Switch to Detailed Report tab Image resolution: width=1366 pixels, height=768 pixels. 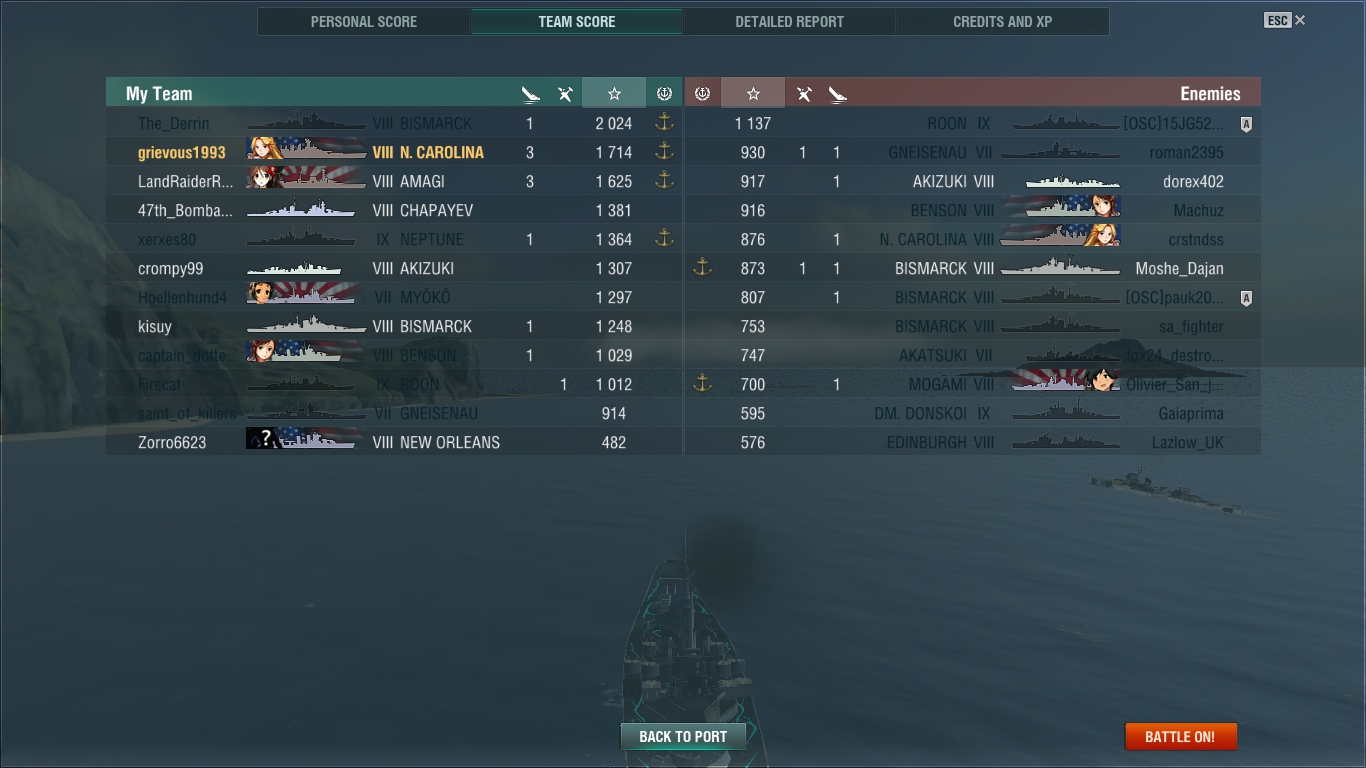[789, 21]
